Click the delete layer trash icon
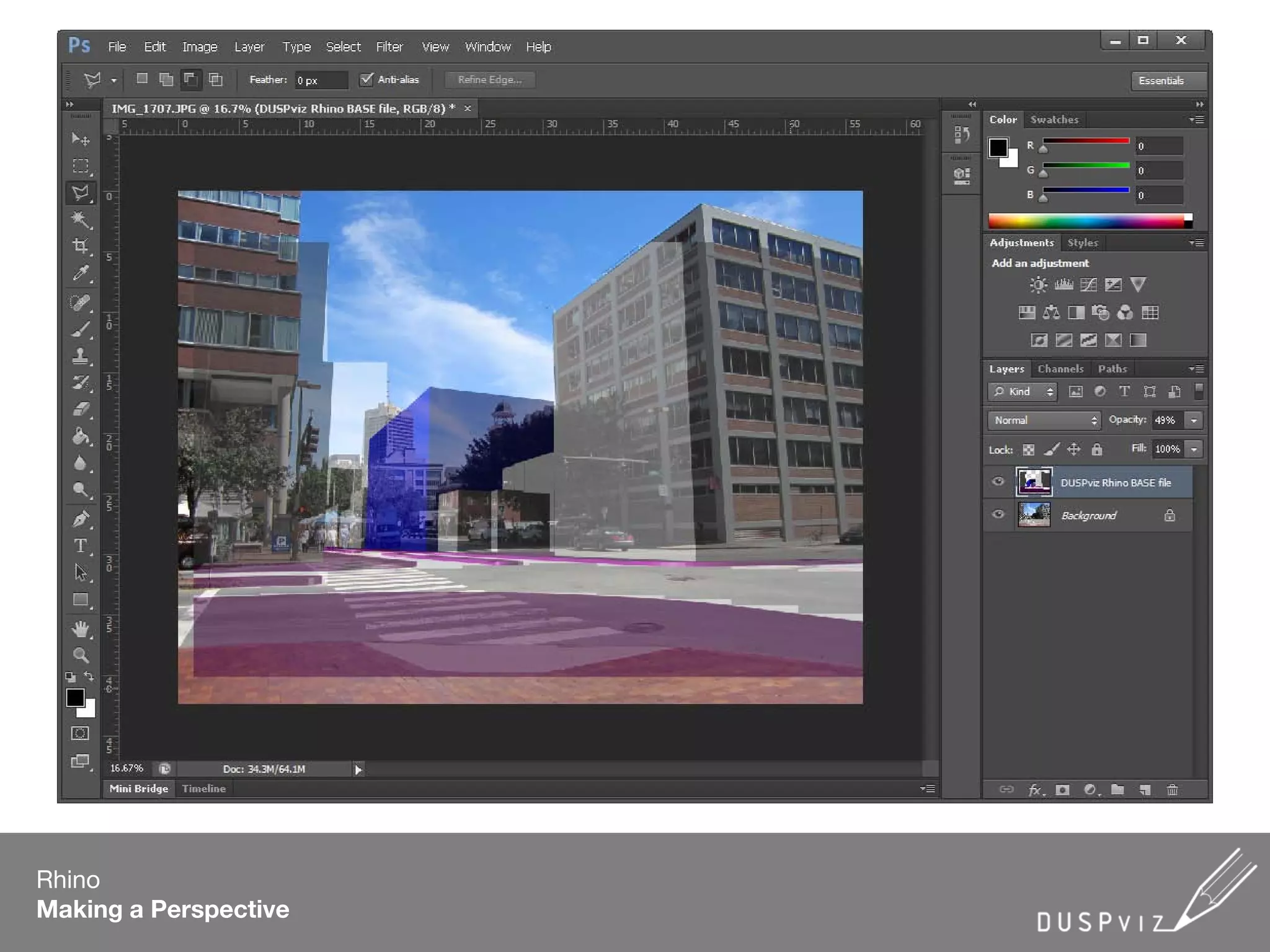1270x952 pixels. coord(1172,790)
